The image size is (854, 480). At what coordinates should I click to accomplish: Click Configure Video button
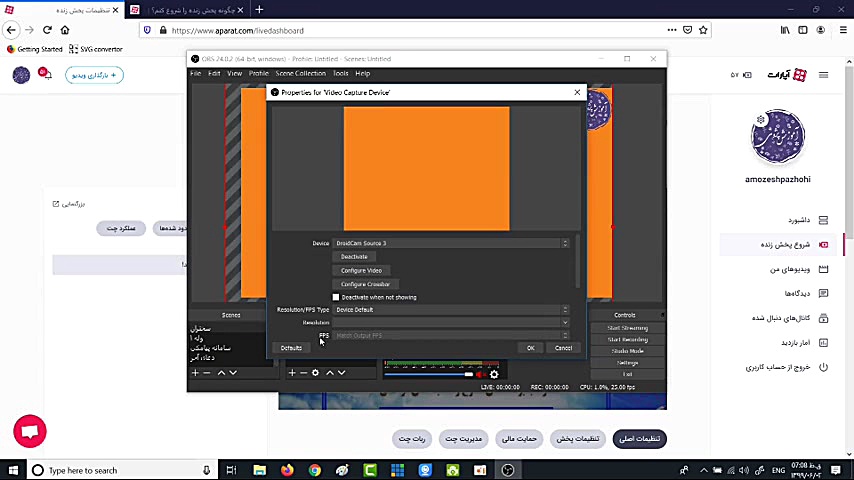361,270
